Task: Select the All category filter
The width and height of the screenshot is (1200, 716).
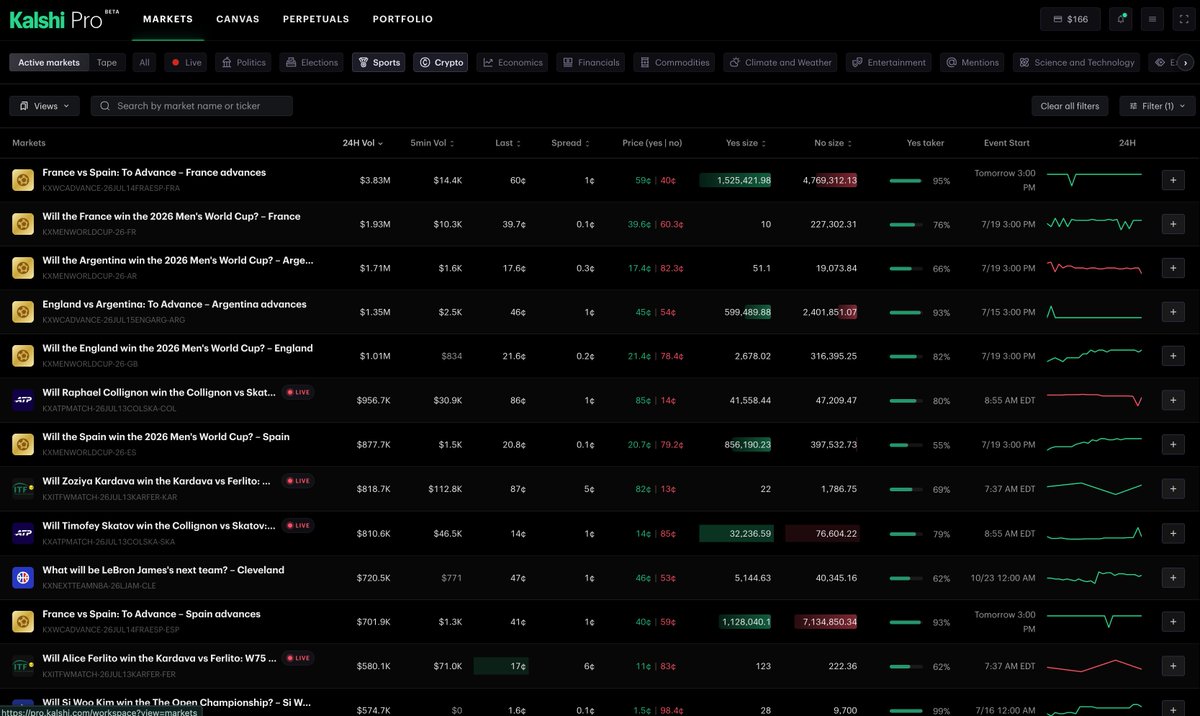Action: [x=145, y=62]
